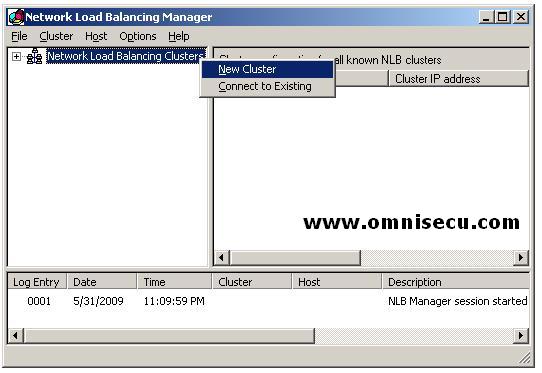Click the Date column header
This screenshot has height=373, width=542.
pos(102,282)
